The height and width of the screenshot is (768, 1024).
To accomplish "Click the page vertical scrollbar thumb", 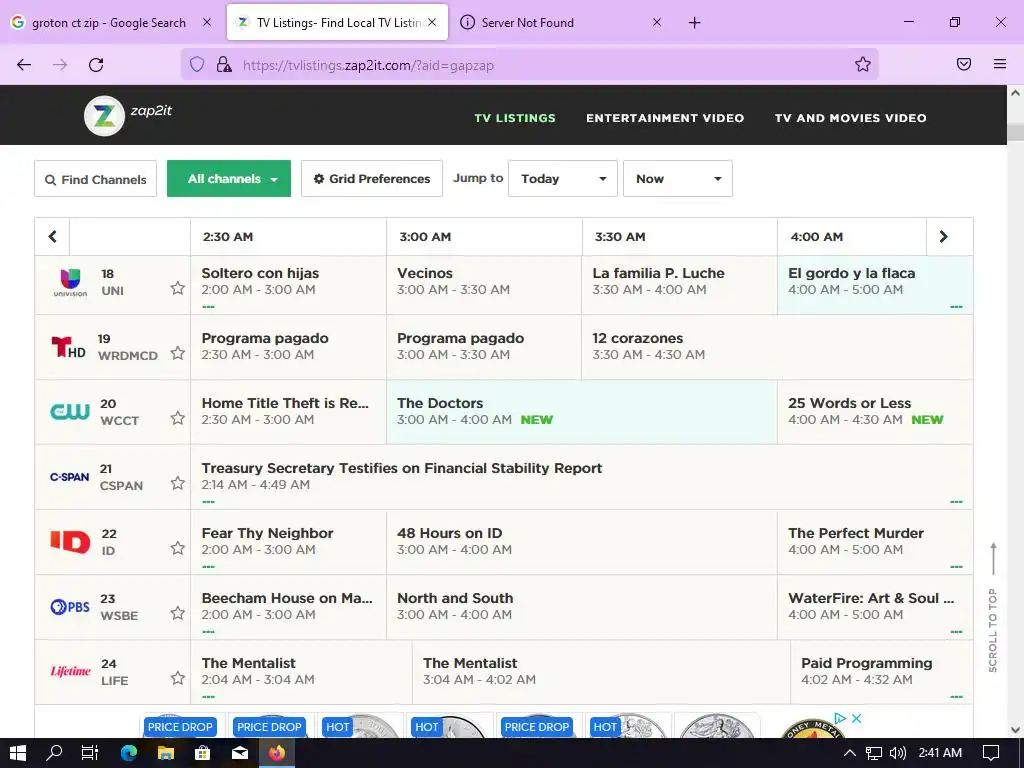I will (1016, 131).
